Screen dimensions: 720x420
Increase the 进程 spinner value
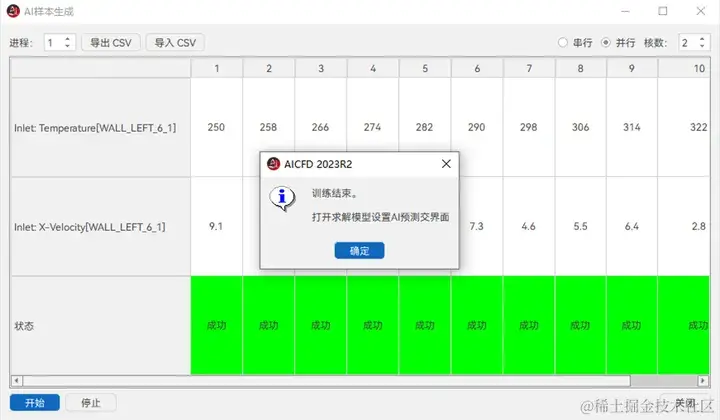click(68, 39)
